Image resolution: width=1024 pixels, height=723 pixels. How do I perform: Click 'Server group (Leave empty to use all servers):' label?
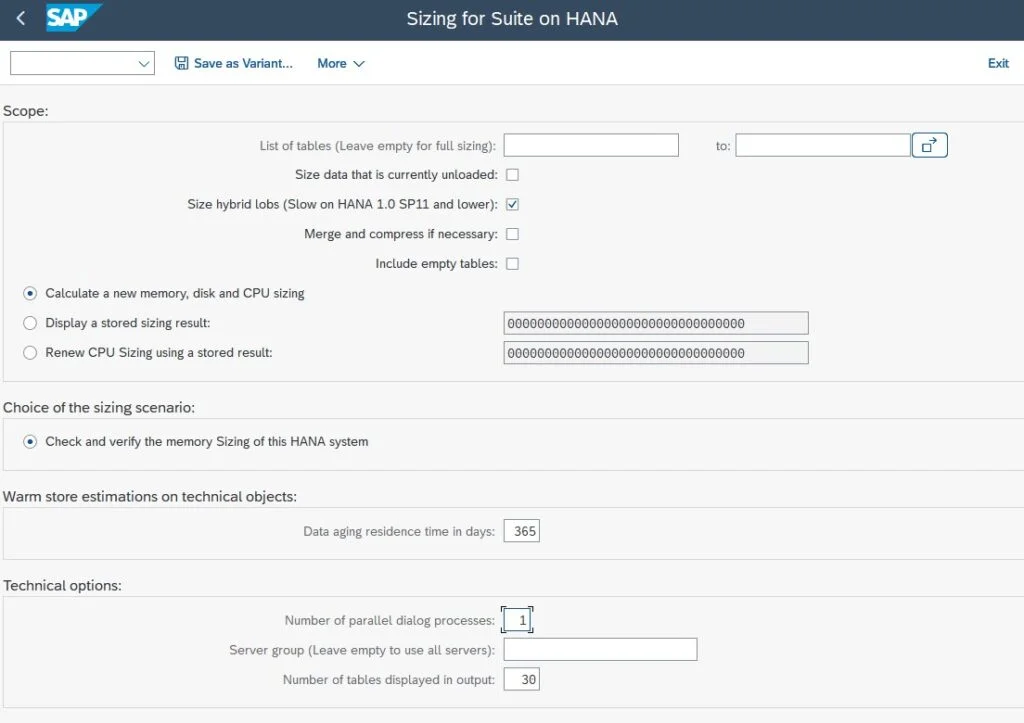tap(362, 650)
